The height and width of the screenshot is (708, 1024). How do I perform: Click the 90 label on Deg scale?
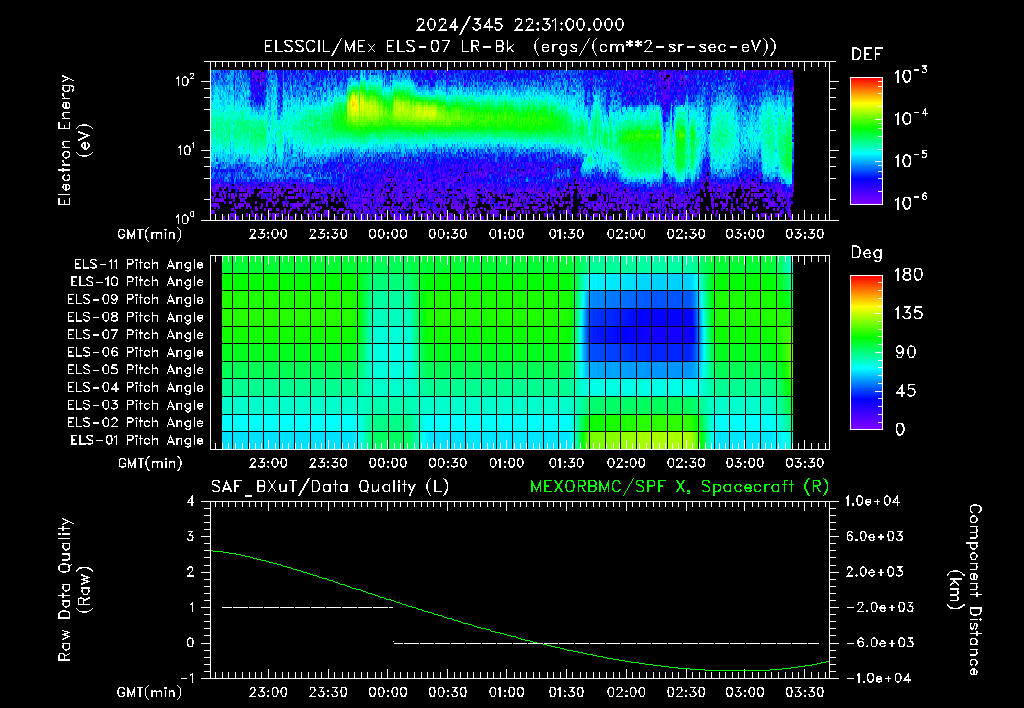tap(906, 353)
